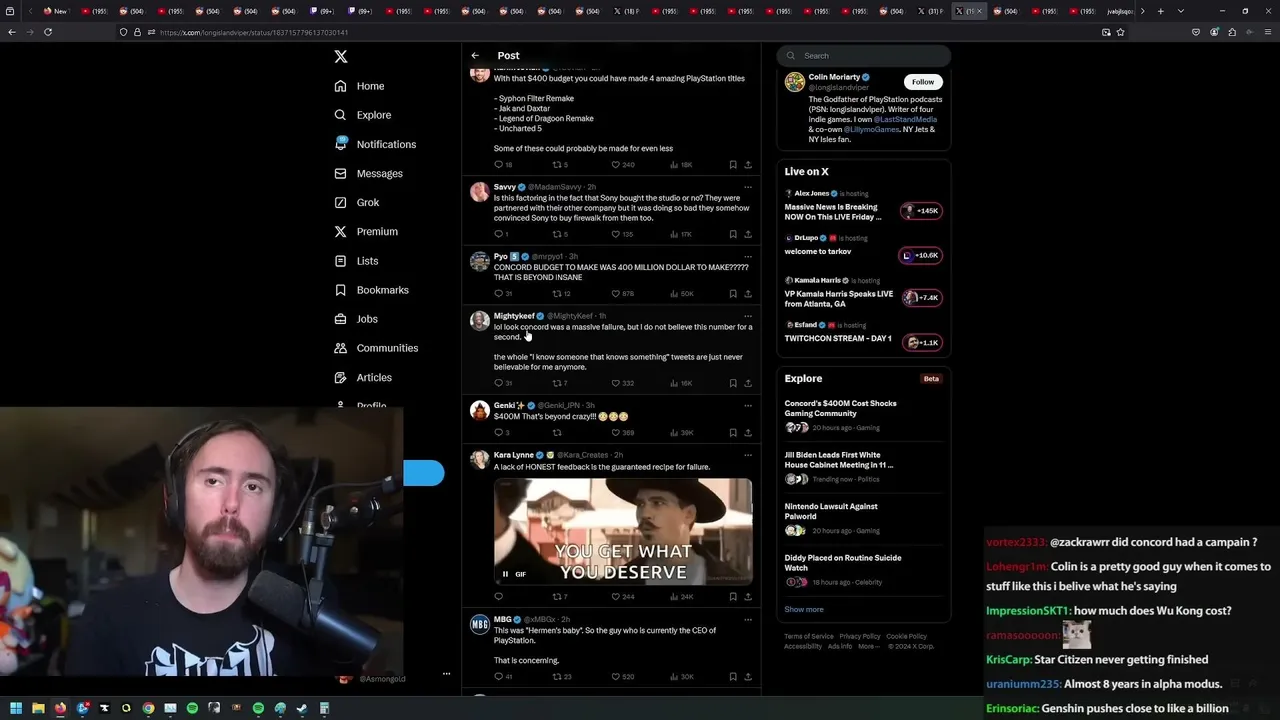Reply to Genki's $400M tweet

tap(499, 433)
